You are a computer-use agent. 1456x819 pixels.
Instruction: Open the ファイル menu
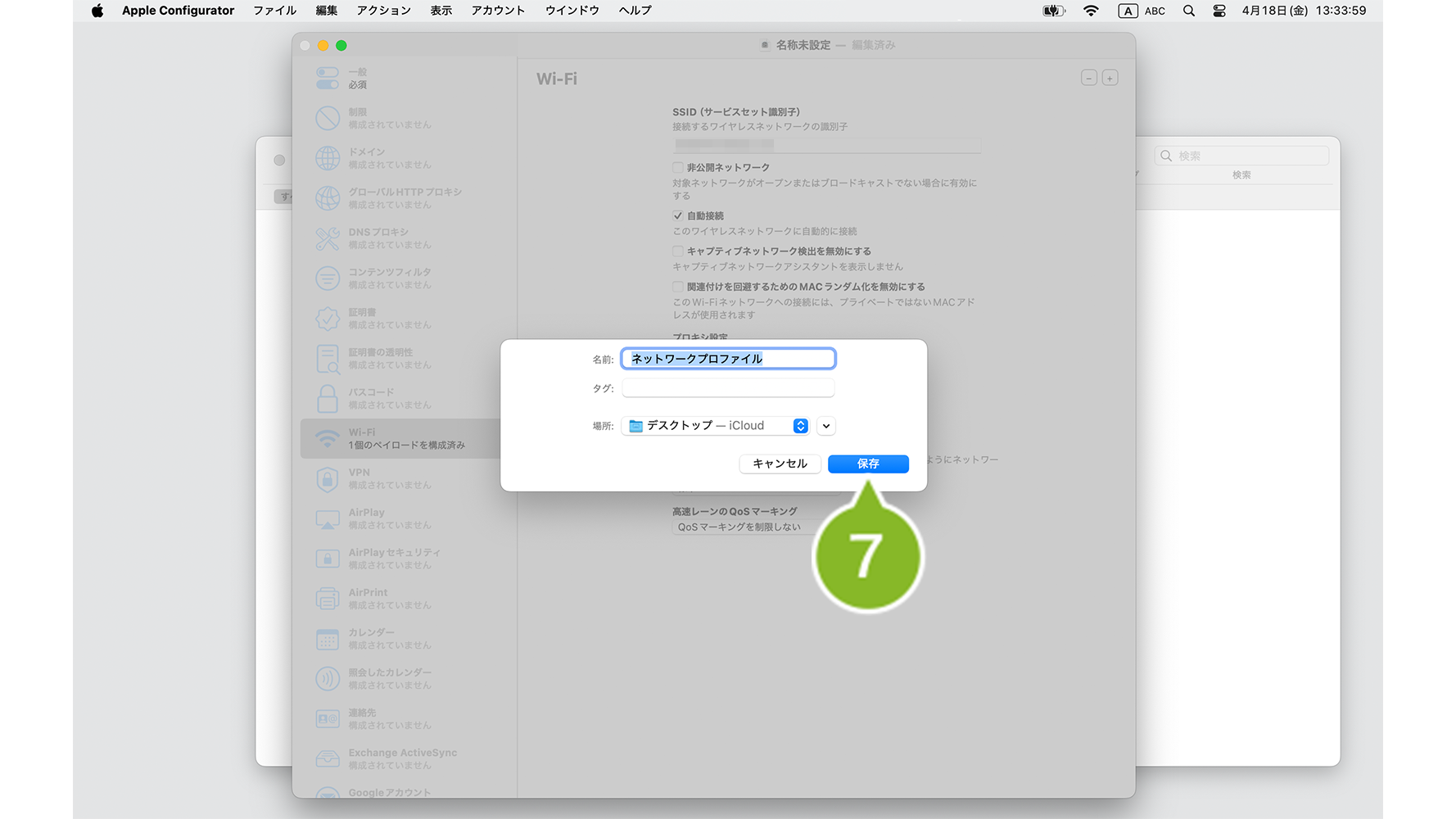coord(274,11)
